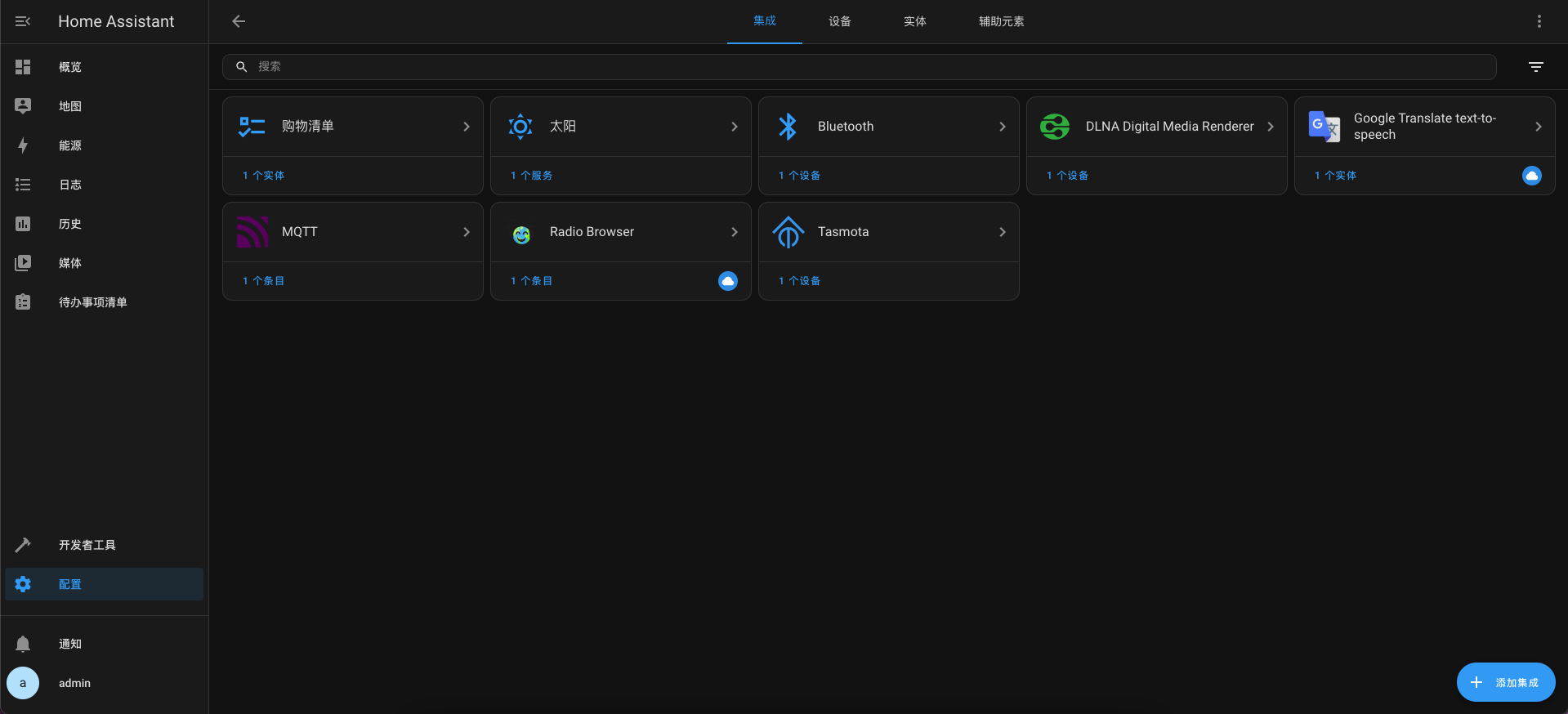Image resolution: width=1568 pixels, height=714 pixels.
Task: Select the 能源 sidebar label
Action: pos(70,145)
